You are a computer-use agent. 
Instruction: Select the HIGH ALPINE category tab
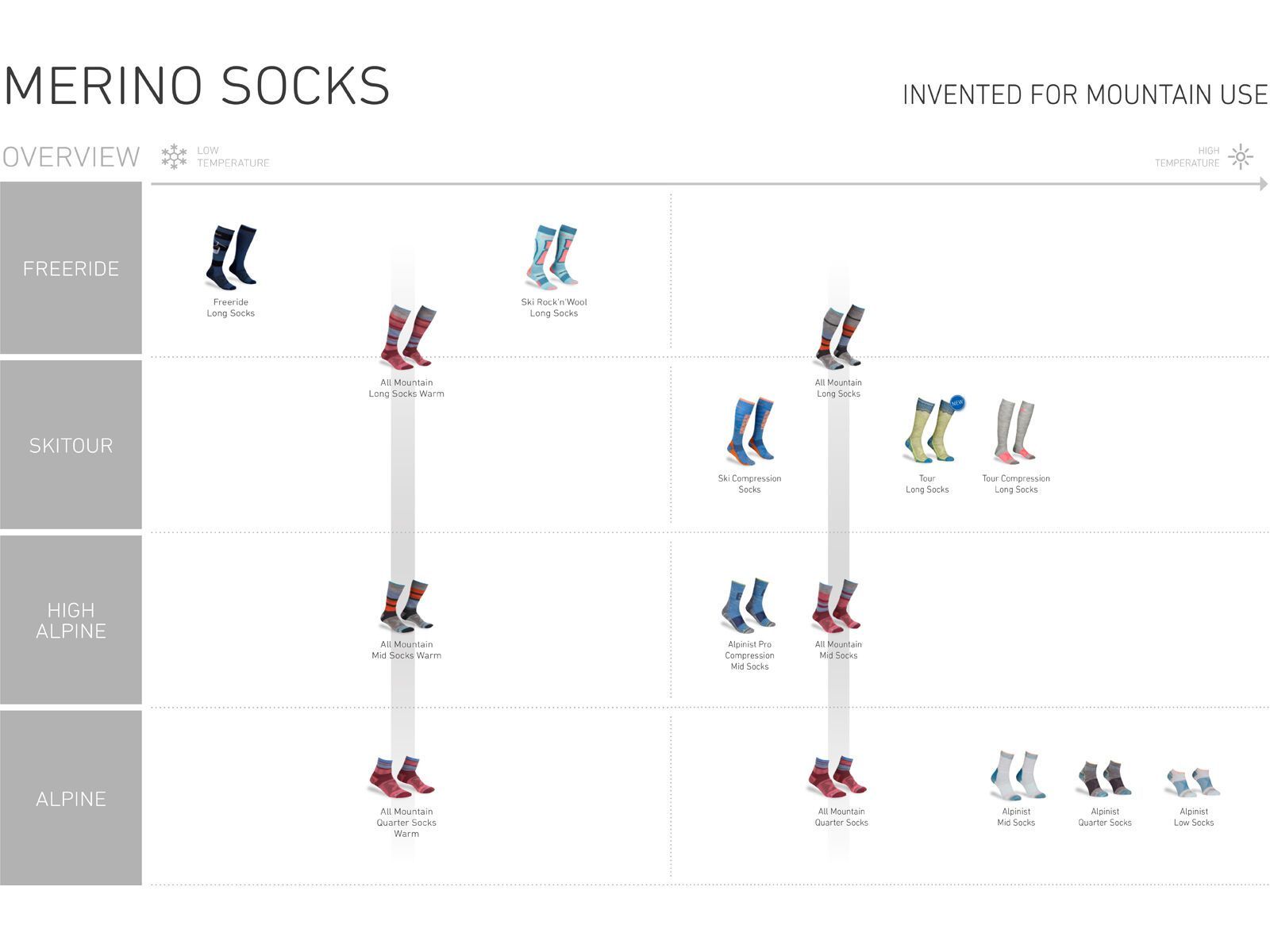point(71,620)
